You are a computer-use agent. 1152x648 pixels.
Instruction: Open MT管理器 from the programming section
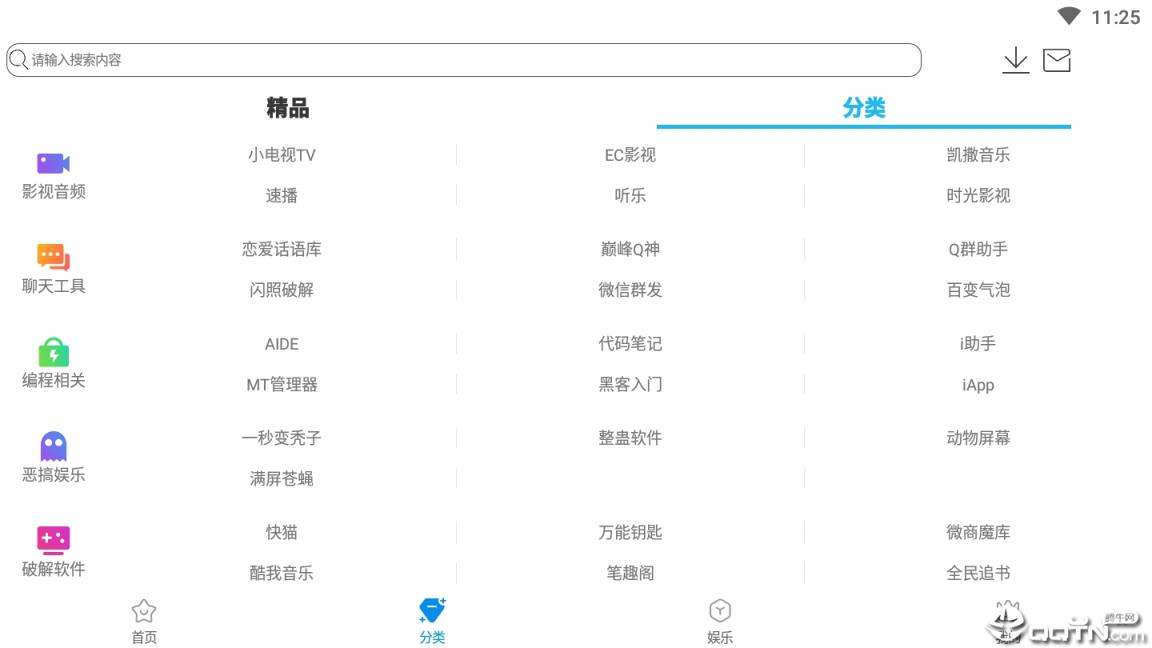[x=281, y=384]
